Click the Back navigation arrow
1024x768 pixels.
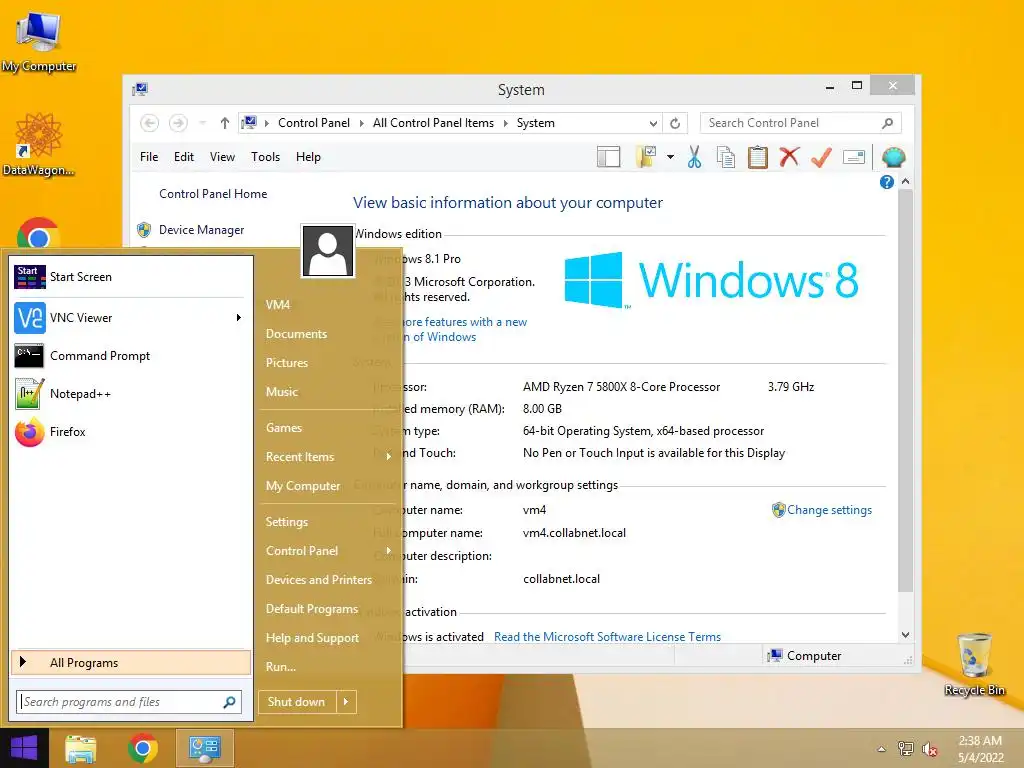(149, 123)
